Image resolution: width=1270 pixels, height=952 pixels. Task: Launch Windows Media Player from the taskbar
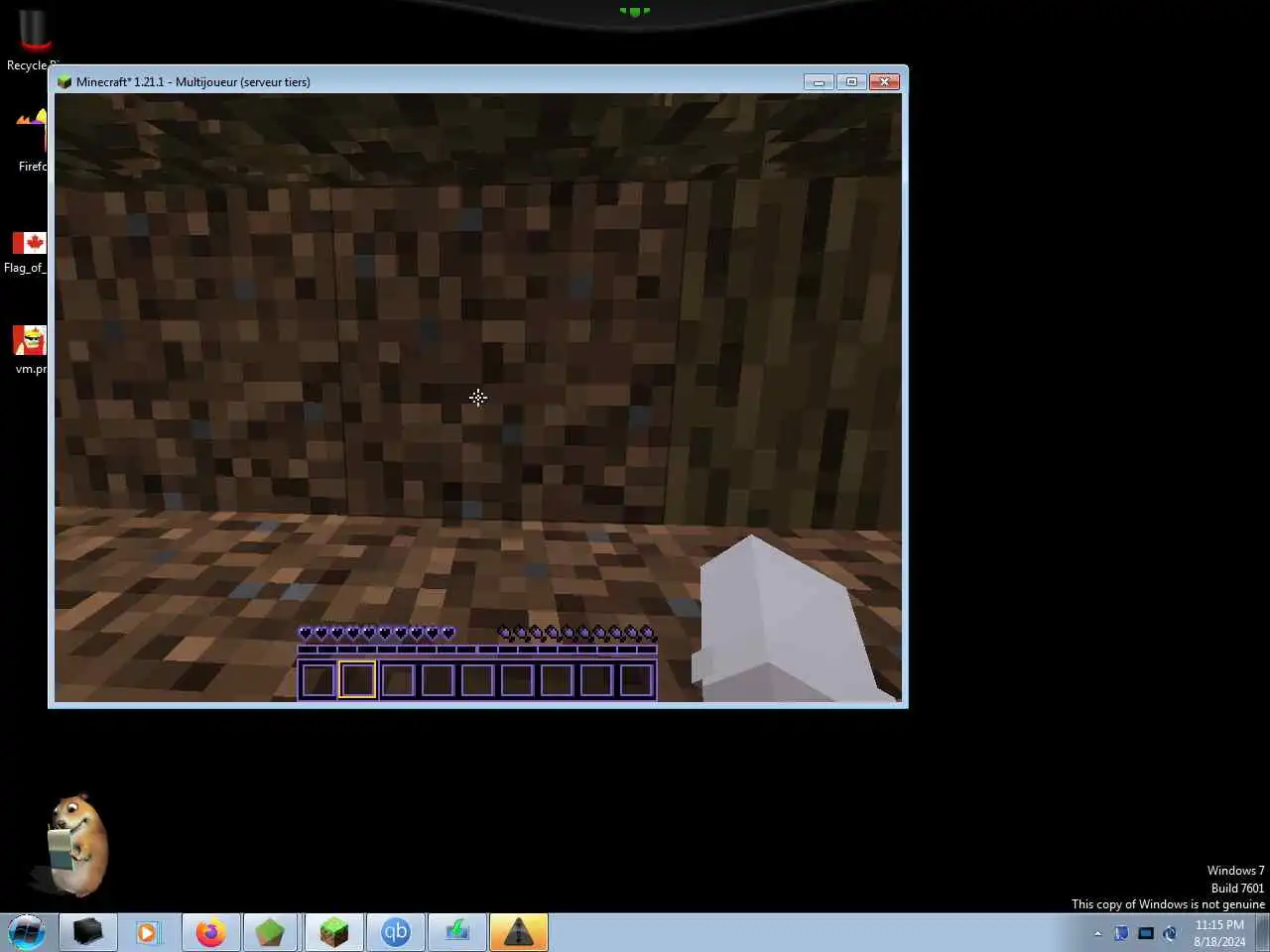point(148,932)
